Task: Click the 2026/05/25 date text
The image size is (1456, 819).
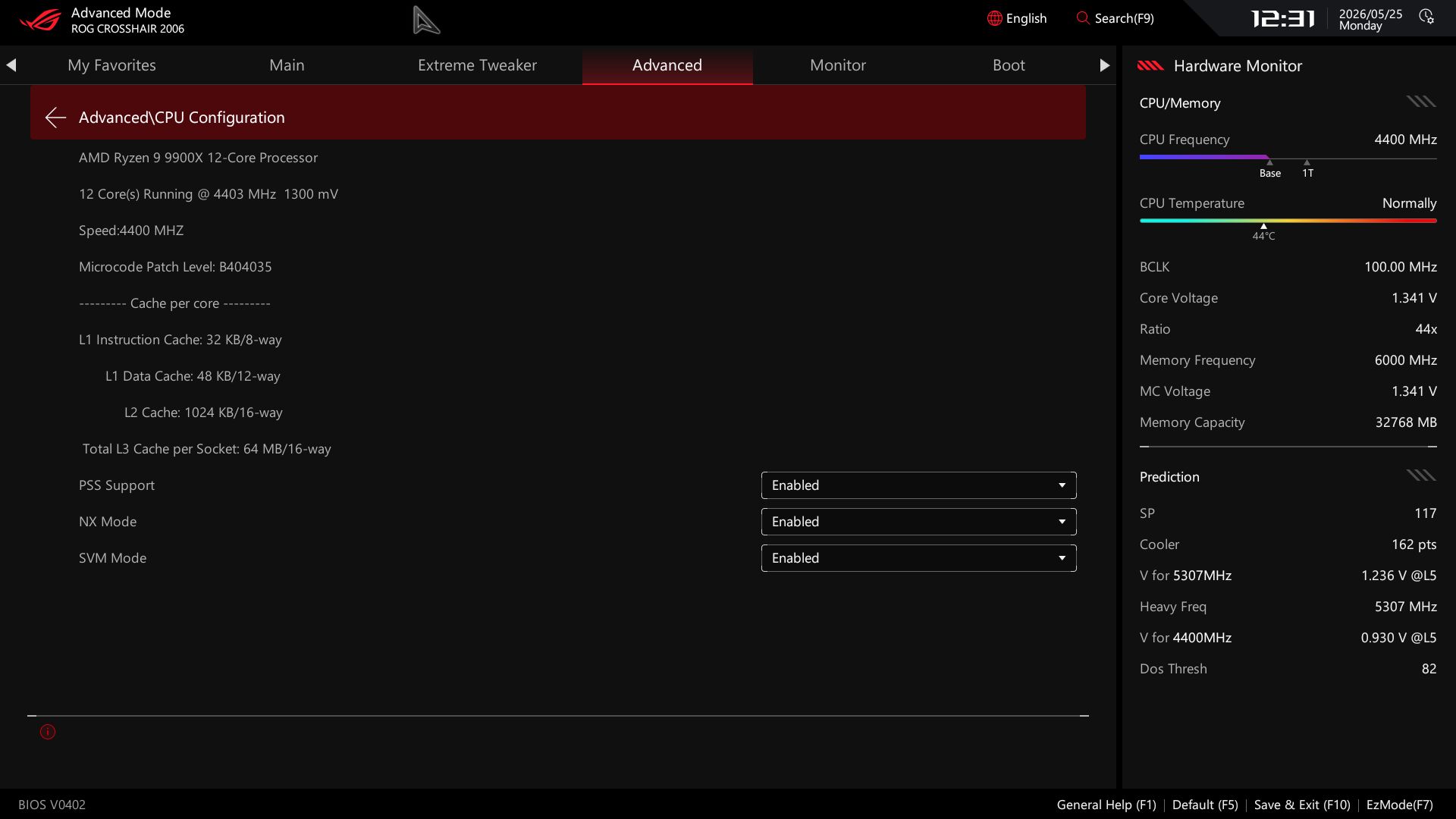Action: (1370, 14)
